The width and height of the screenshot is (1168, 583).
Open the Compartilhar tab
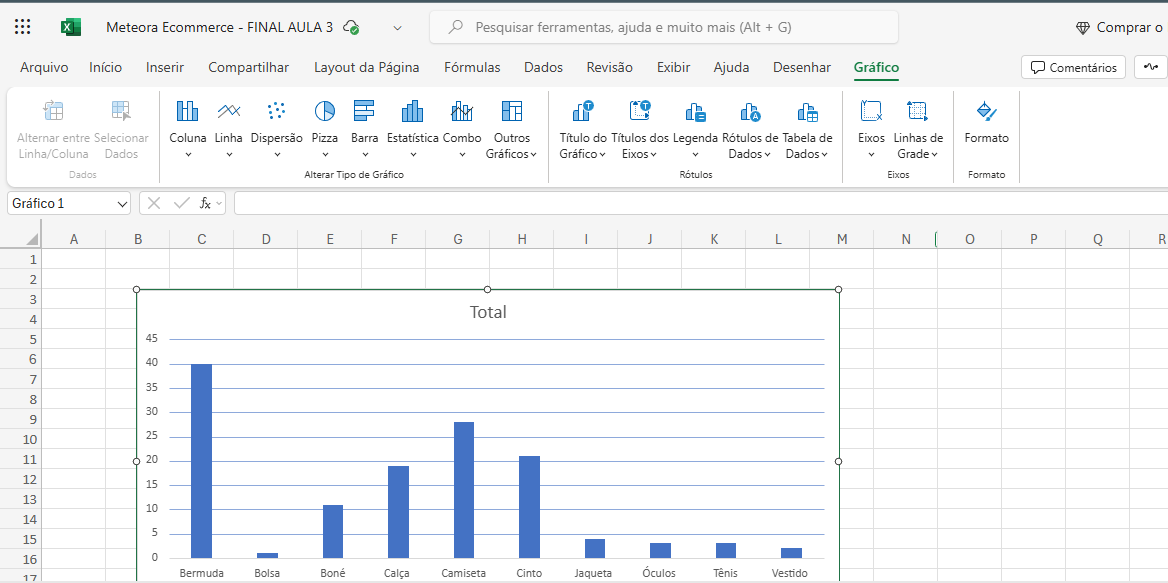[x=249, y=67]
